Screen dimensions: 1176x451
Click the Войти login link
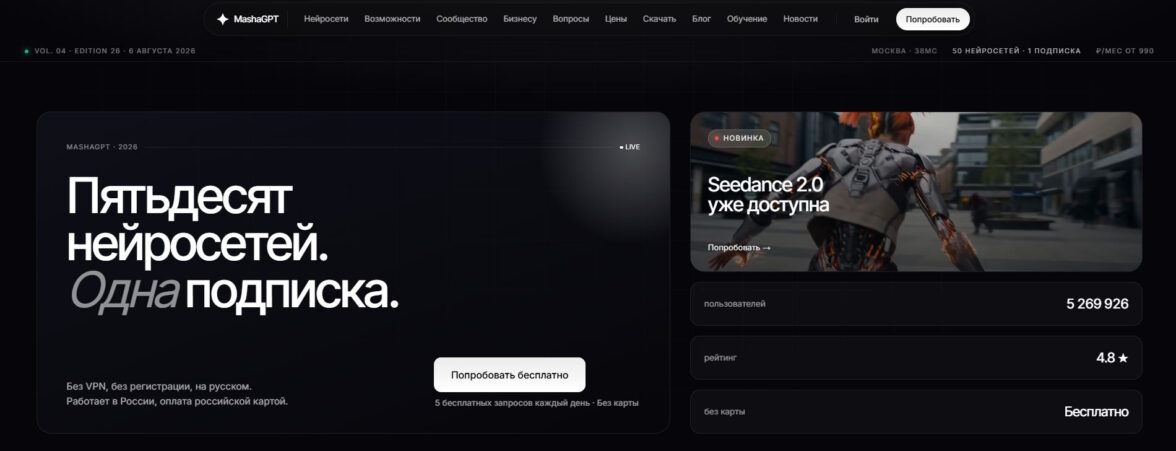click(866, 19)
